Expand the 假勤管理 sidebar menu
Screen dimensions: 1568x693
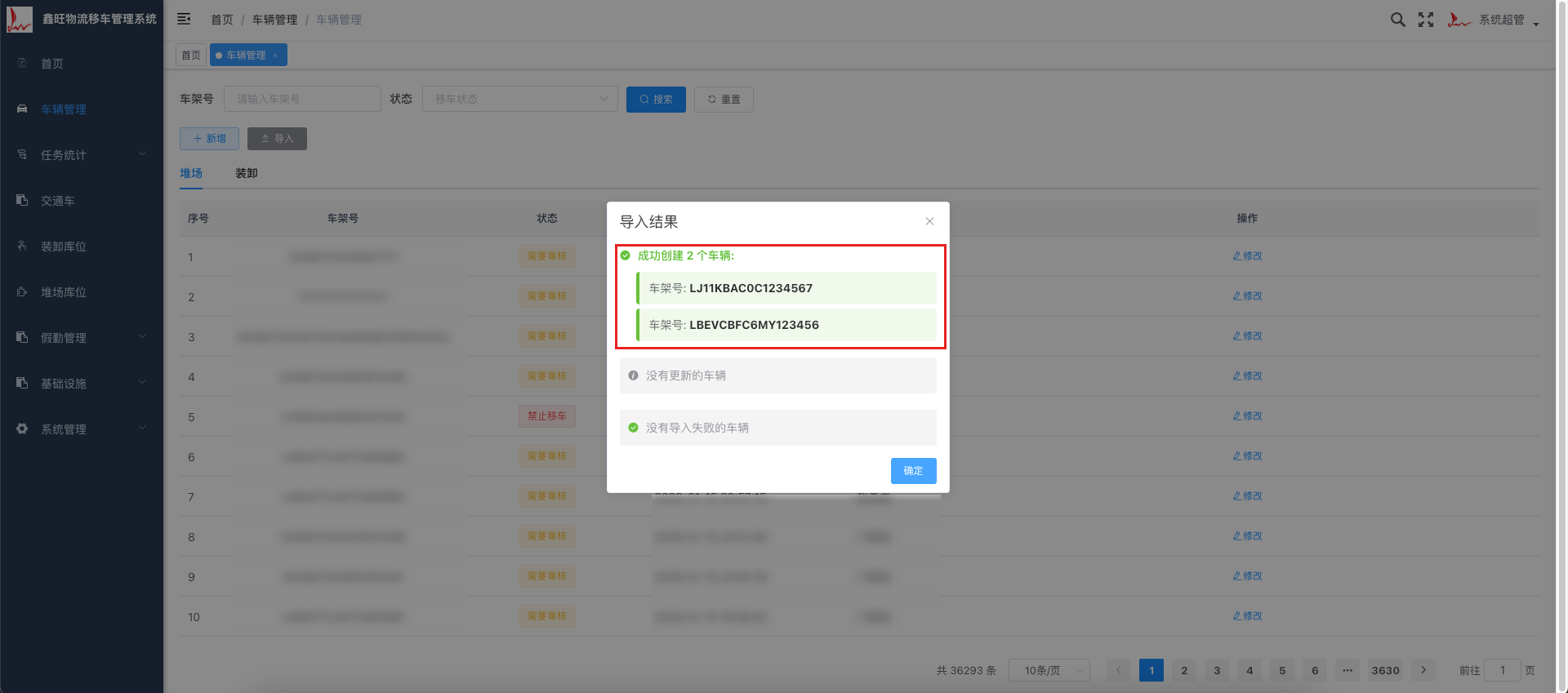82,338
